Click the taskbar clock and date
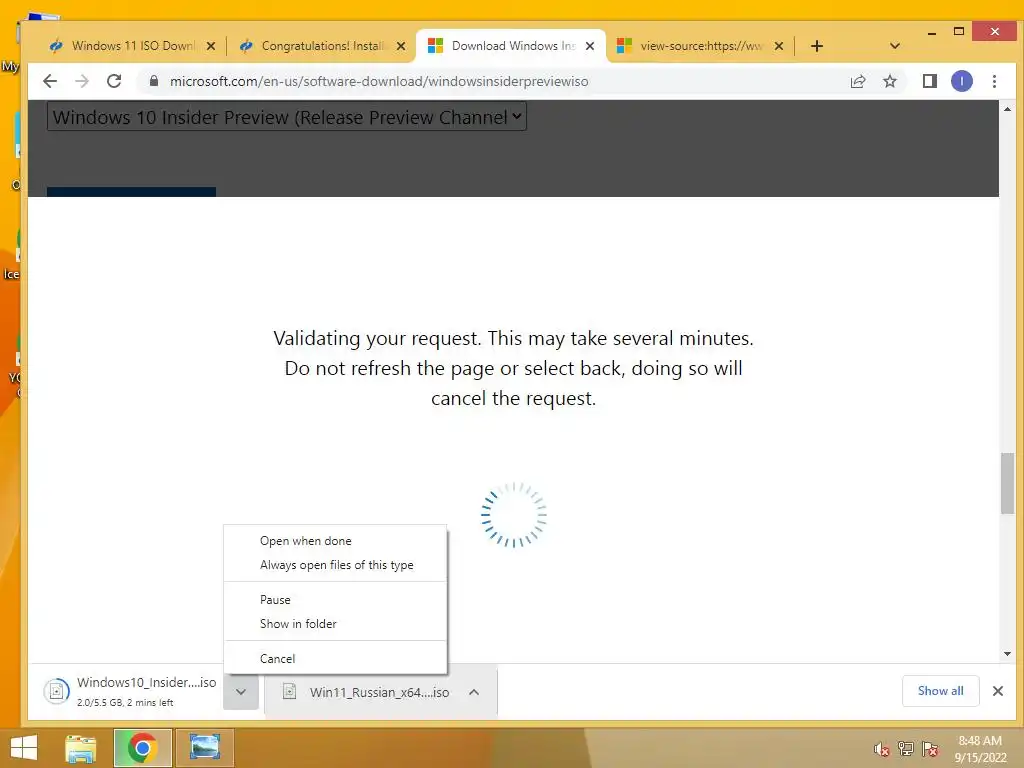Viewport: 1024px width, 768px height. (980, 749)
